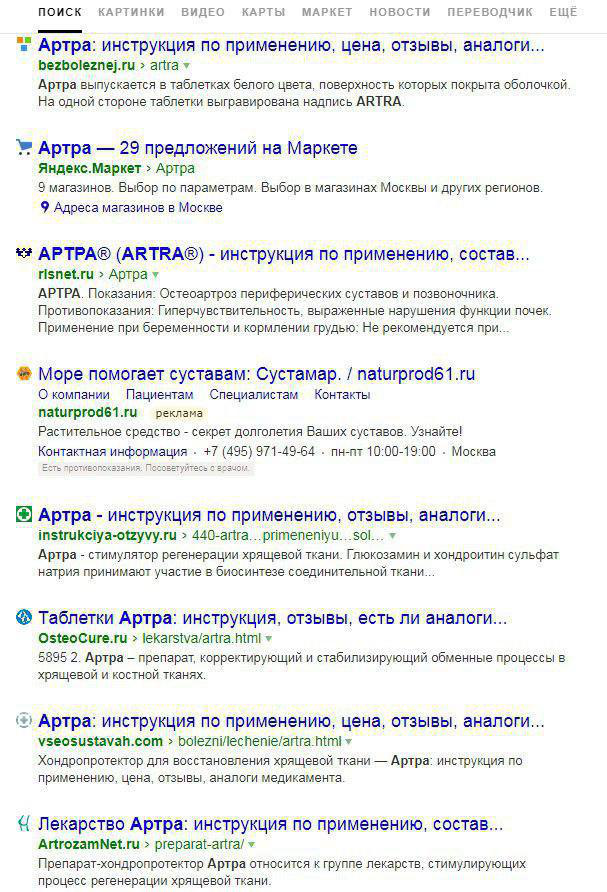Click 'Адреса магазинов в Москве' link
The height and width of the screenshot is (892, 607).
(x=138, y=208)
